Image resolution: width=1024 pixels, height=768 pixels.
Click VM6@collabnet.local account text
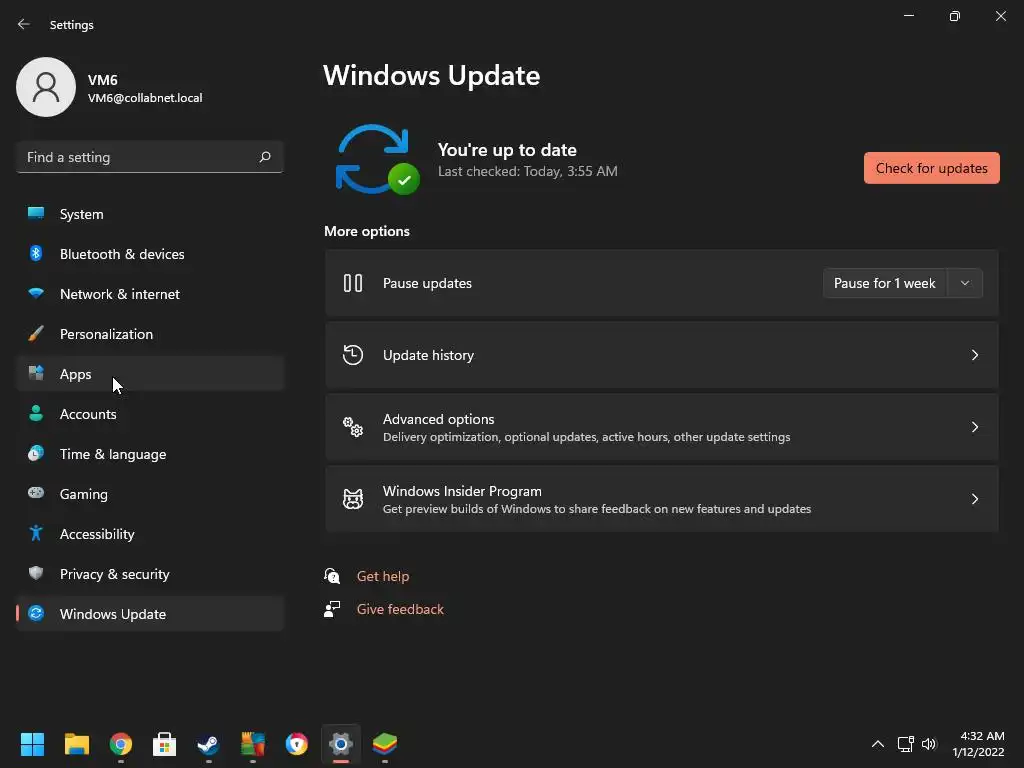point(145,98)
